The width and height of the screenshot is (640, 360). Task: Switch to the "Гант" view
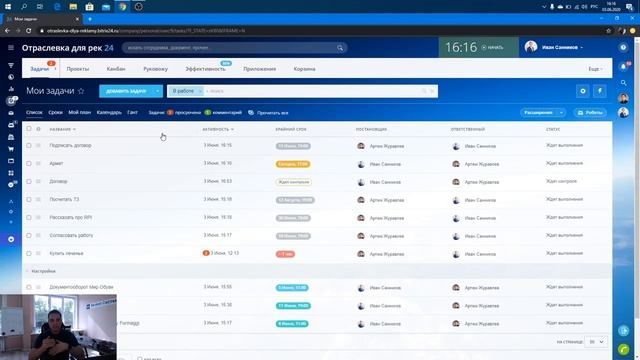pyautogui.click(x=132, y=112)
